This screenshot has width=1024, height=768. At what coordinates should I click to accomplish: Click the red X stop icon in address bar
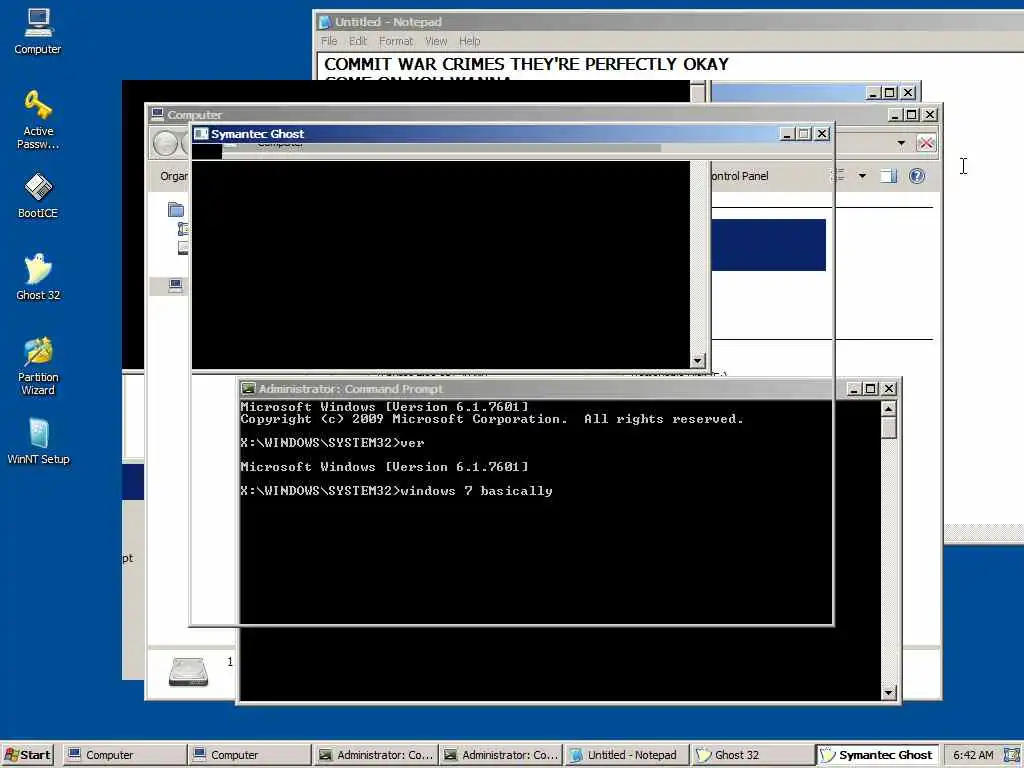point(926,143)
